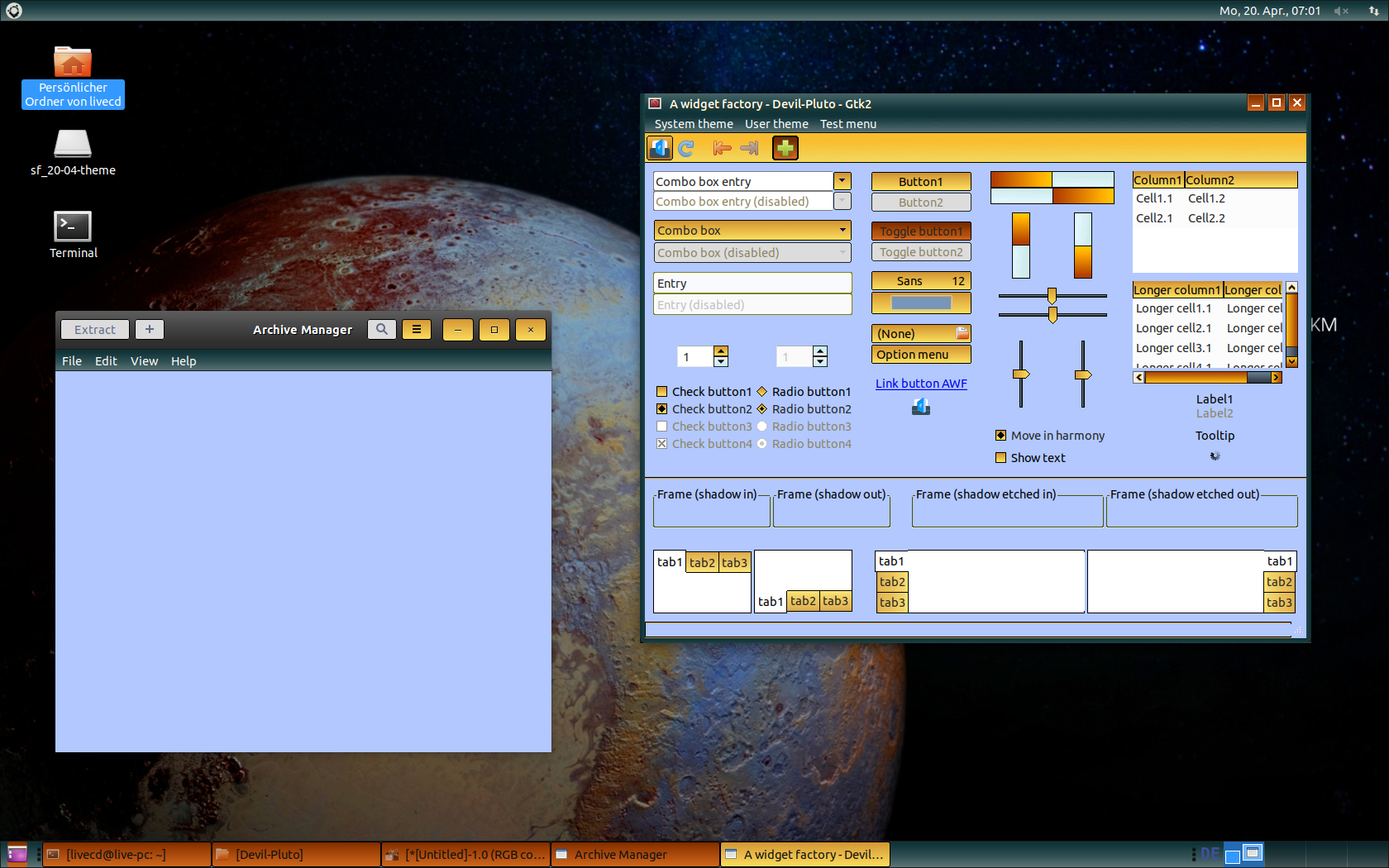This screenshot has width=1389, height=868.
Task: Click the left vertical slider handle
Action: [x=1021, y=374]
